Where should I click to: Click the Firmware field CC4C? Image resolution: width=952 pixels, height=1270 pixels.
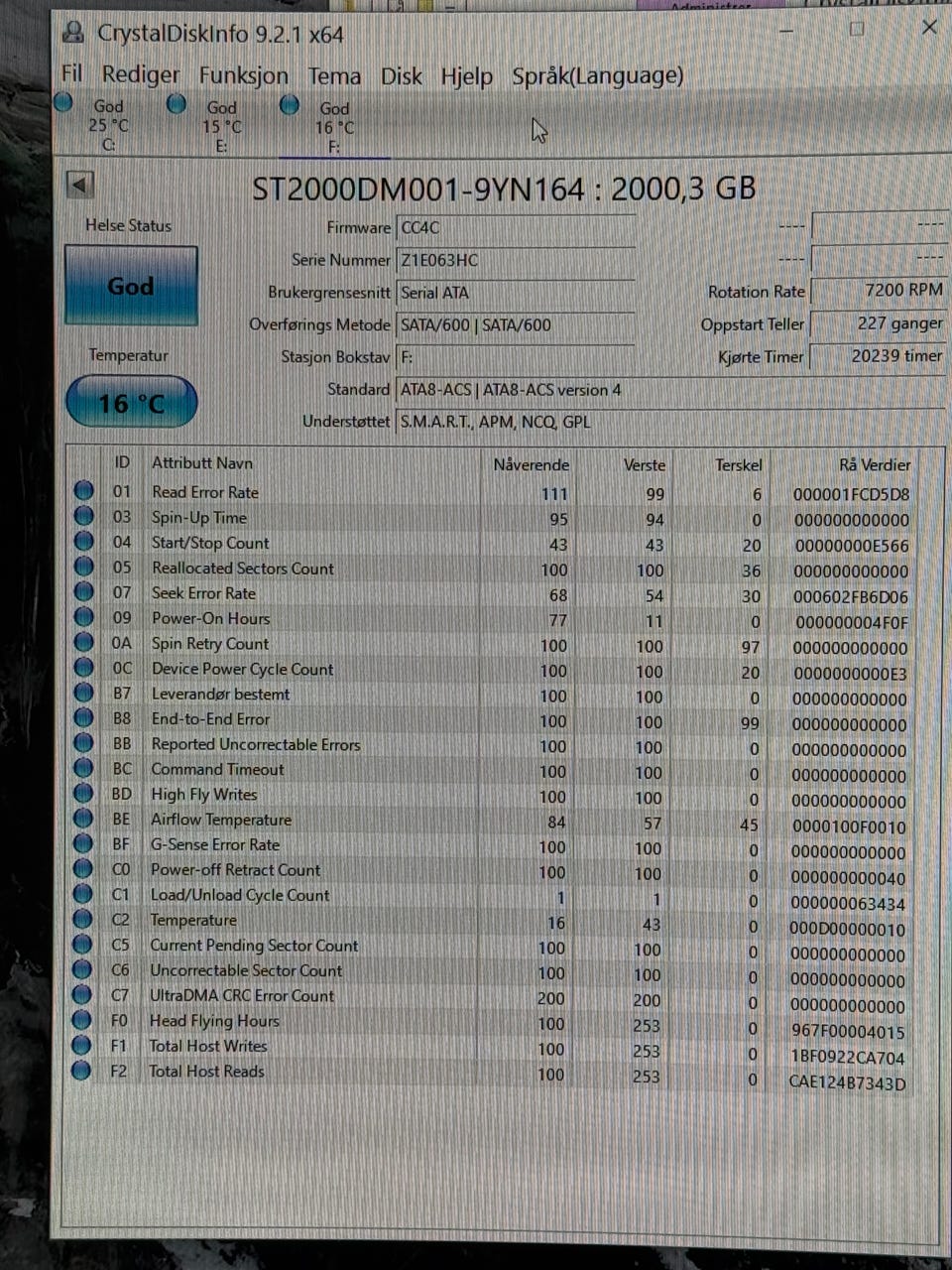(516, 228)
